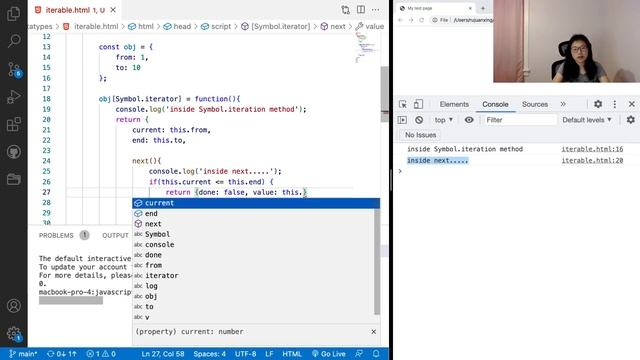The width and height of the screenshot is (640, 360).
Task: Select 'console' autocomplete suggestion
Action: pos(253,244)
